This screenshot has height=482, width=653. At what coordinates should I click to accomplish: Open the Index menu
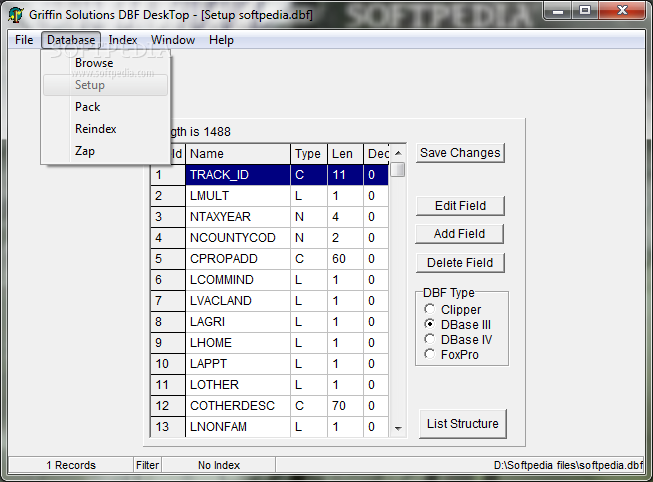pos(123,40)
